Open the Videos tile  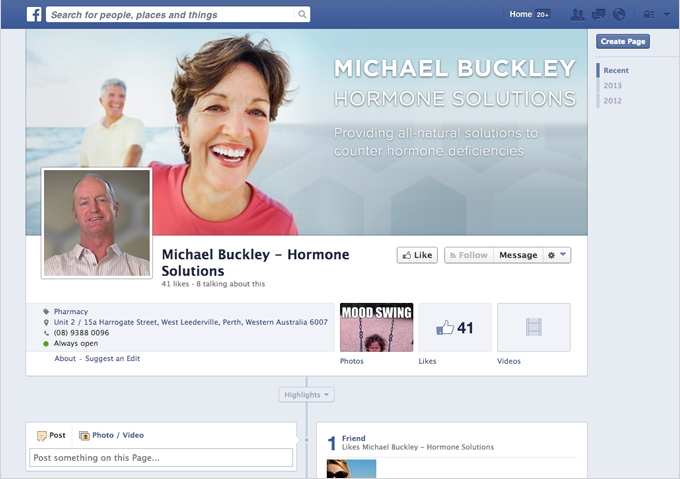(534, 327)
